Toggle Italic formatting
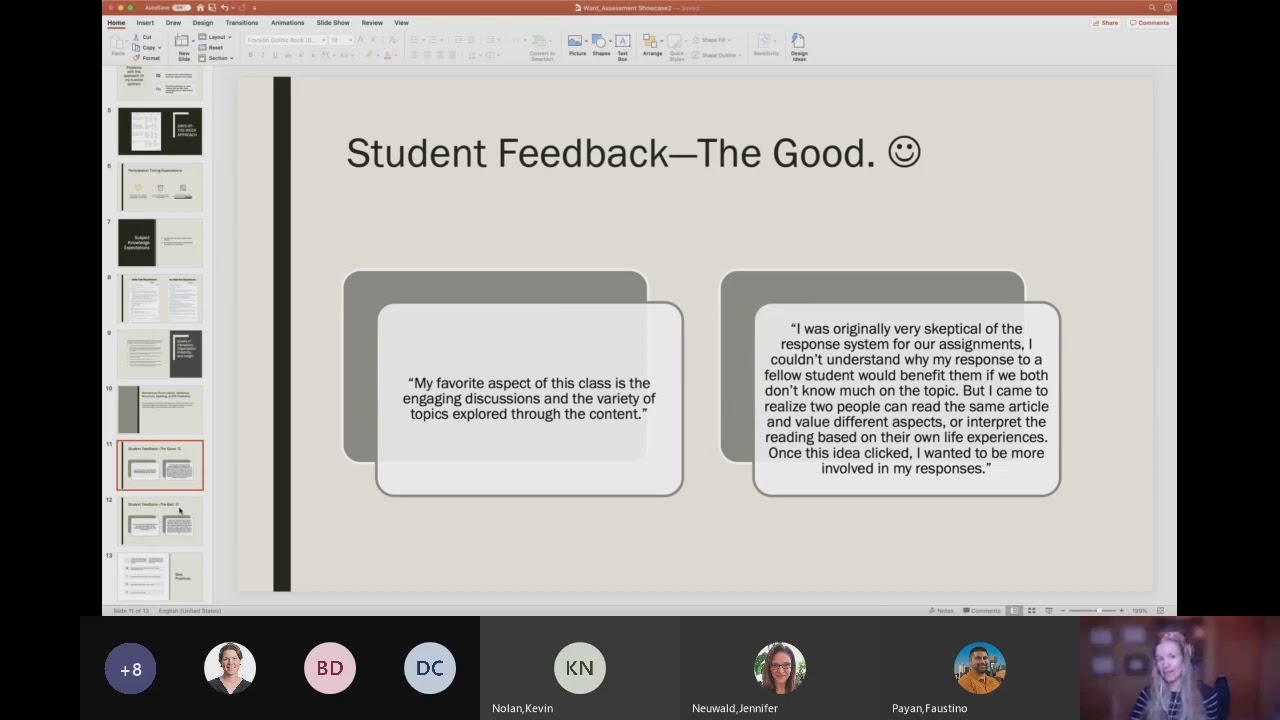The image size is (1280, 720). point(262,55)
